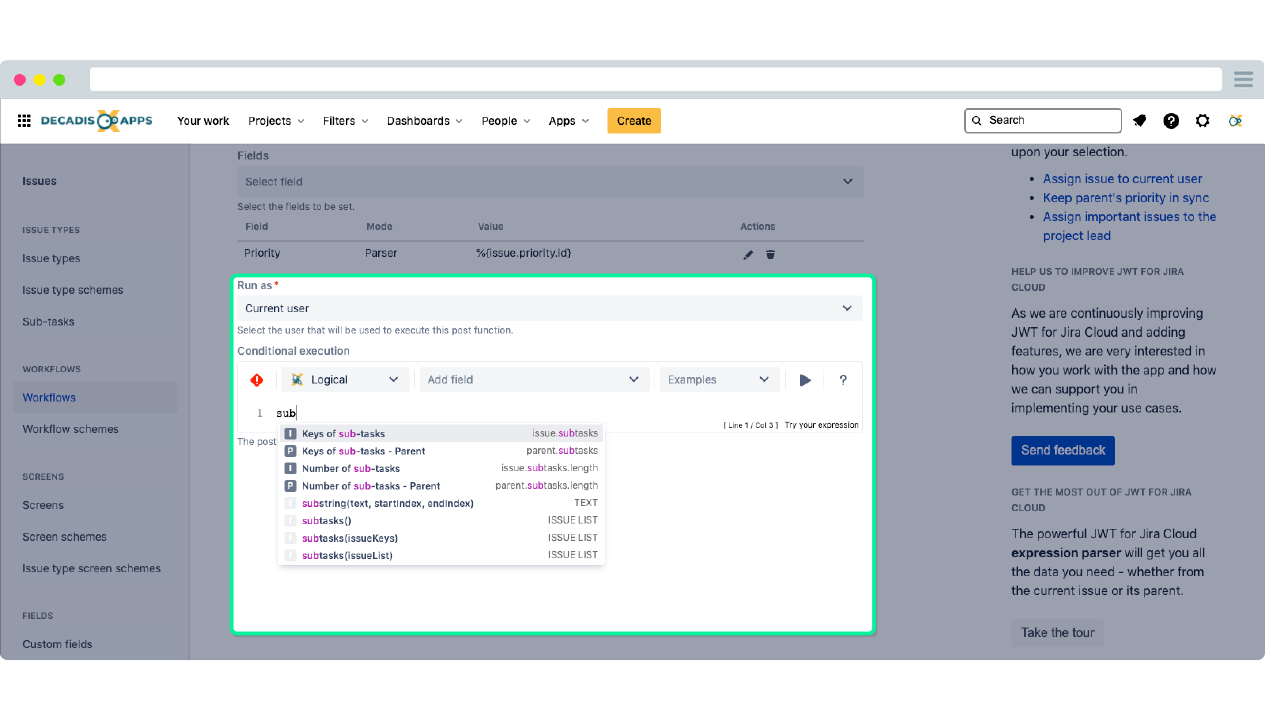Edit the Priority field pencil icon
Viewport: 1265px width, 720px height.
pos(748,254)
